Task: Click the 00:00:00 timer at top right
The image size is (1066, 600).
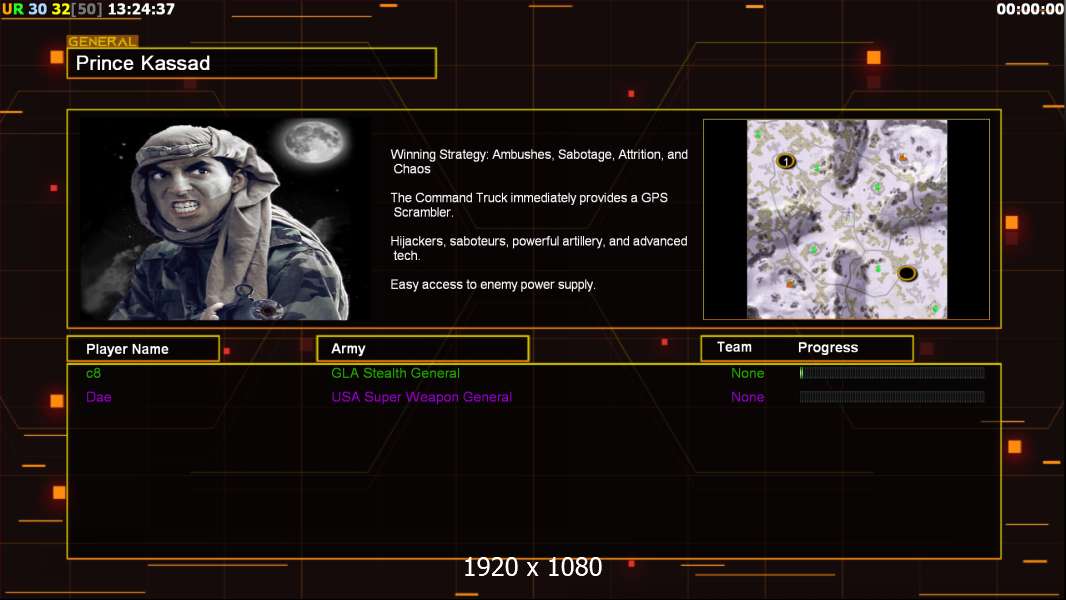Action: pyautogui.click(x=1029, y=9)
